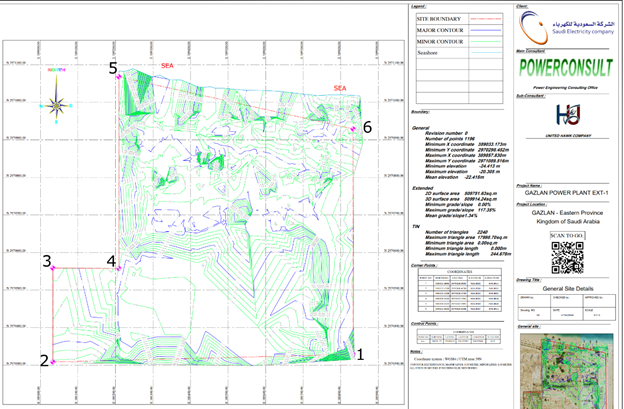The image size is (624, 409).
Task: Click the red SITE BOUNDARY legend line
Action: pyautogui.click(x=486, y=19)
